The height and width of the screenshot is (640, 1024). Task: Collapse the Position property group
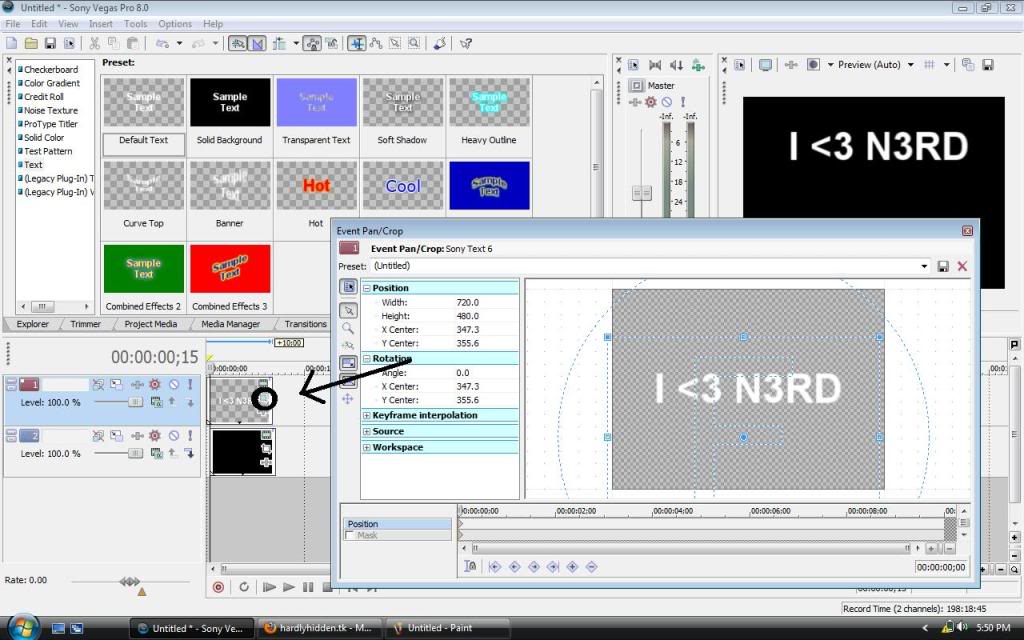coord(366,288)
